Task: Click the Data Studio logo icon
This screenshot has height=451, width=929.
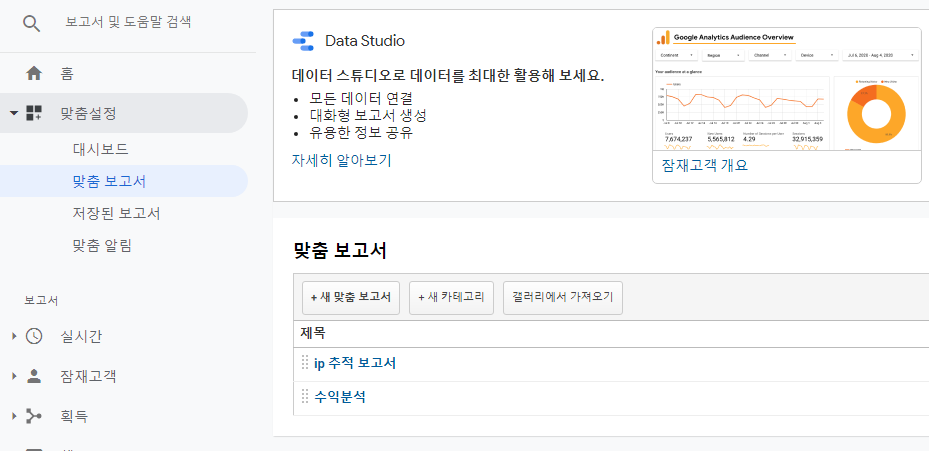Action: [303, 41]
